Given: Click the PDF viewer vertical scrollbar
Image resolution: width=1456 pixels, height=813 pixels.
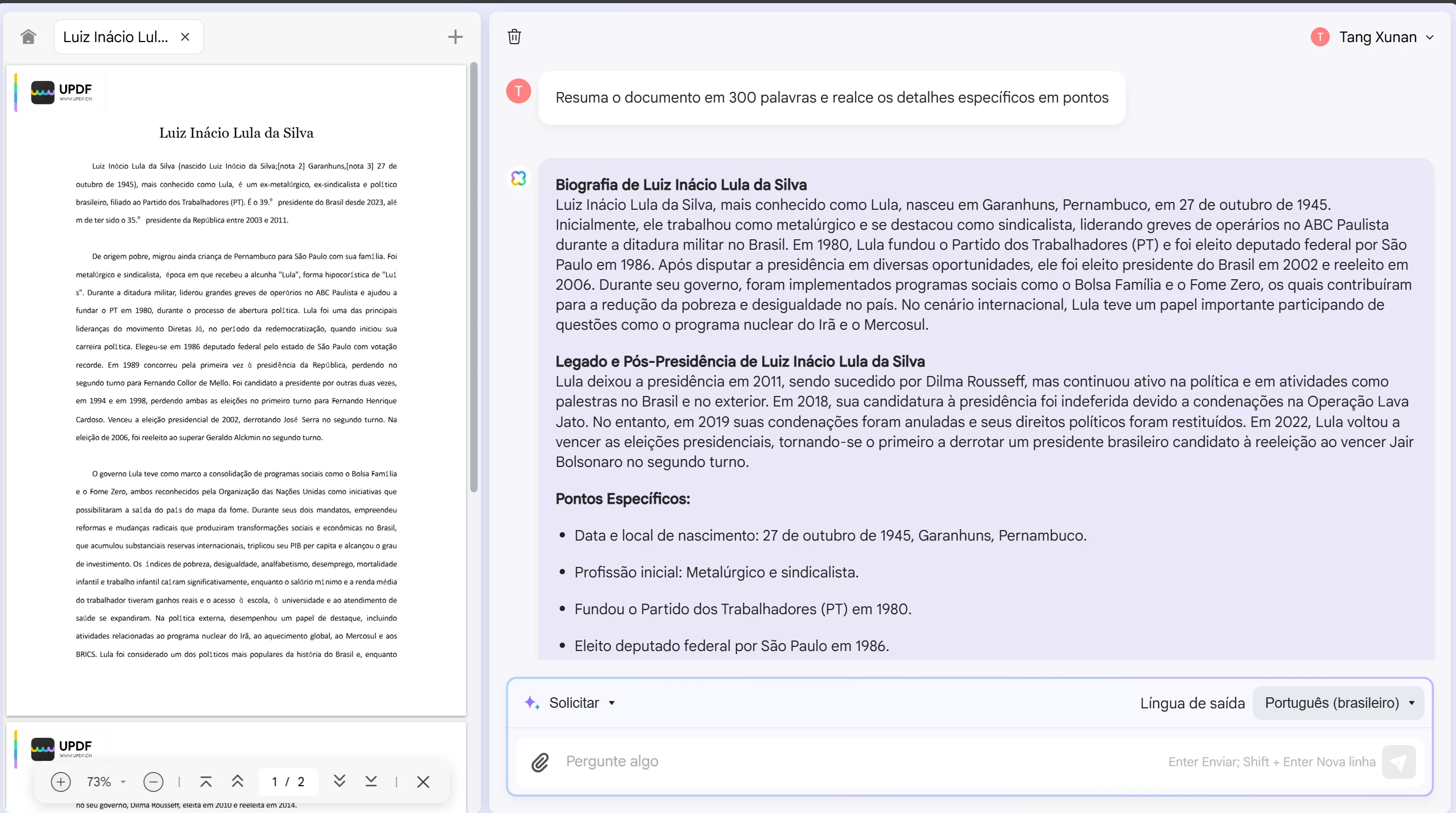Looking at the screenshot, I should [473, 277].
